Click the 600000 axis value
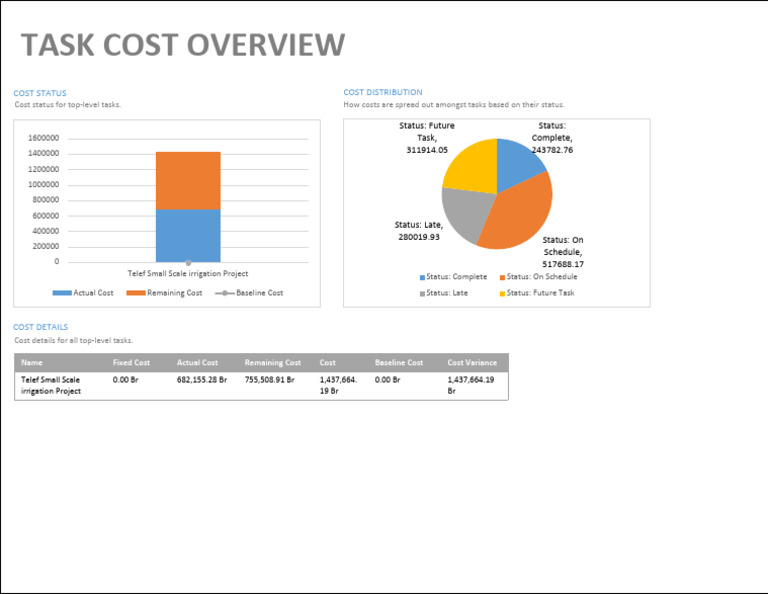This screenshot has height=594, width=768. tap(46, 215)
